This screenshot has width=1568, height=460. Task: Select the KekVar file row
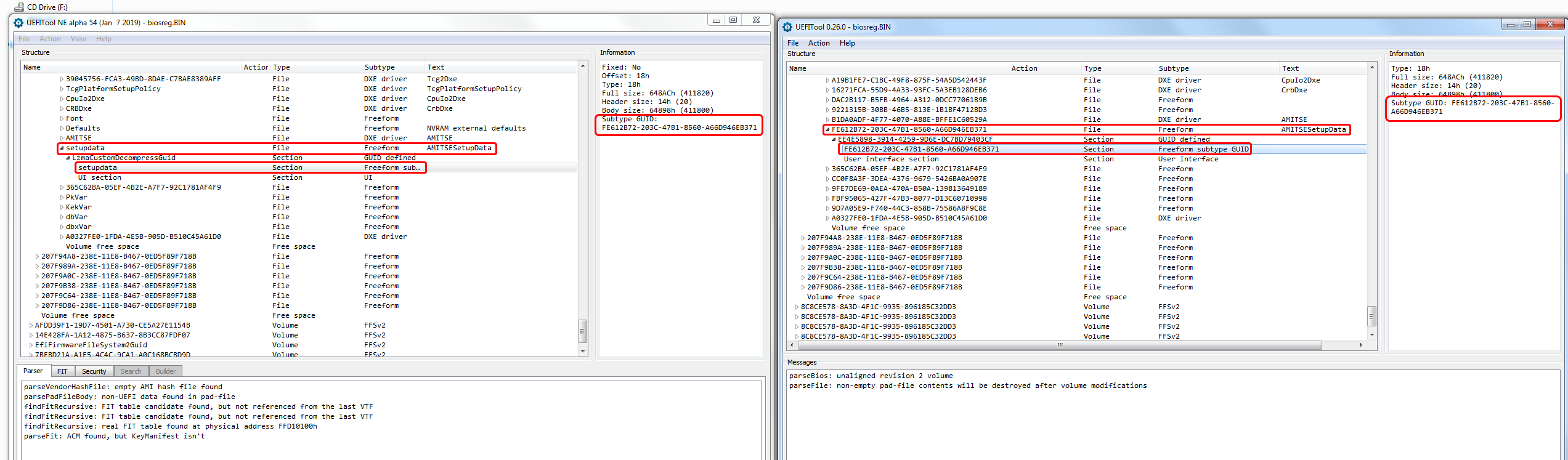tap(299, 207)
